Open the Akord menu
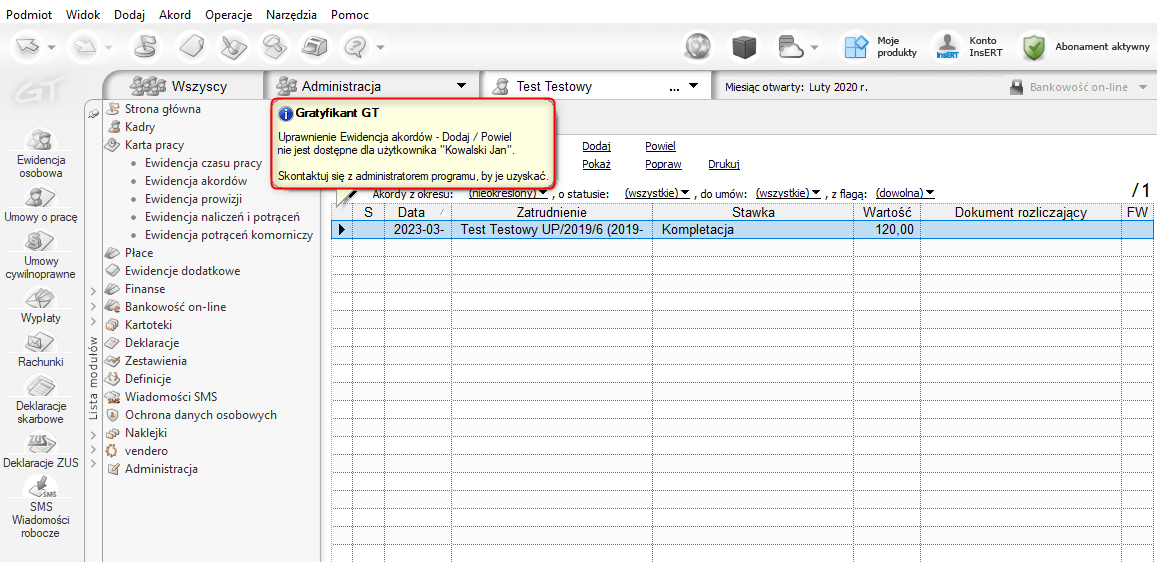 175,15
